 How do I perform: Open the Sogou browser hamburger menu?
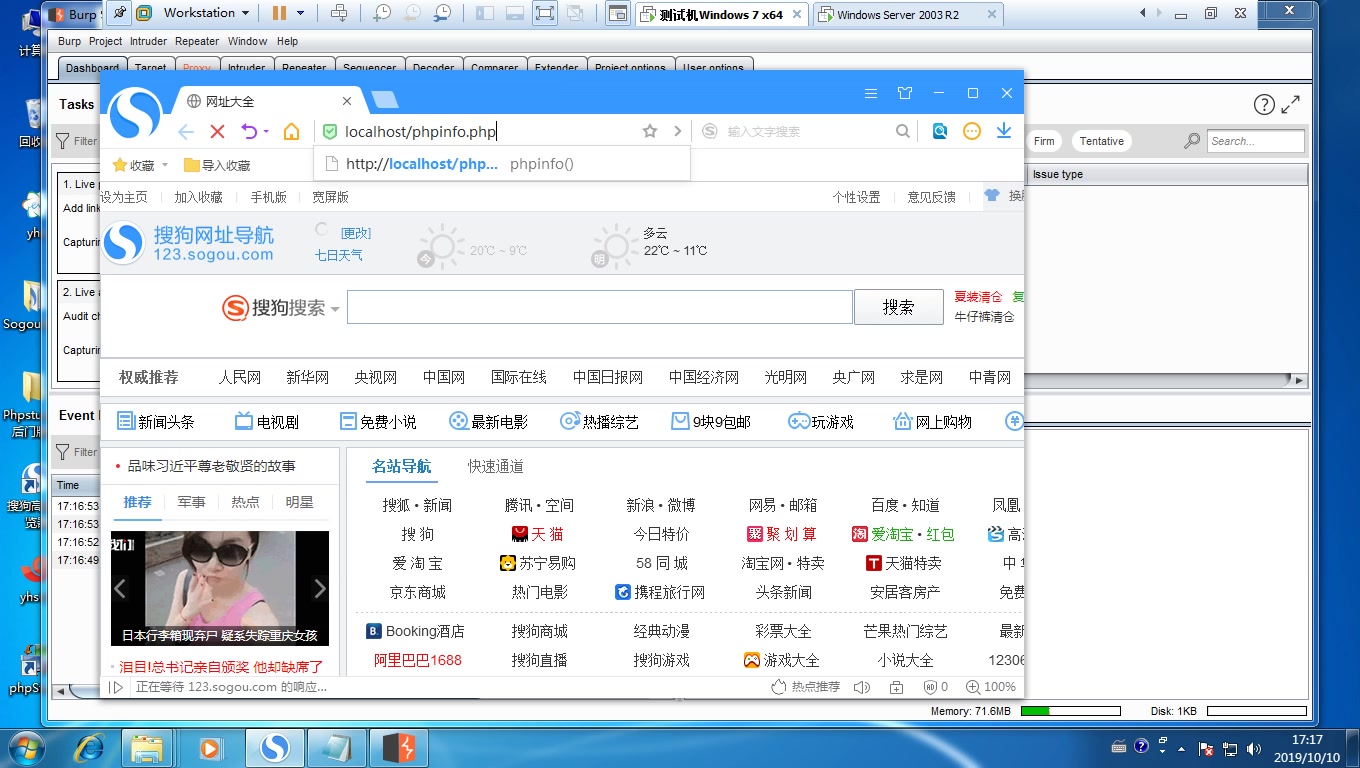point(871,93)
